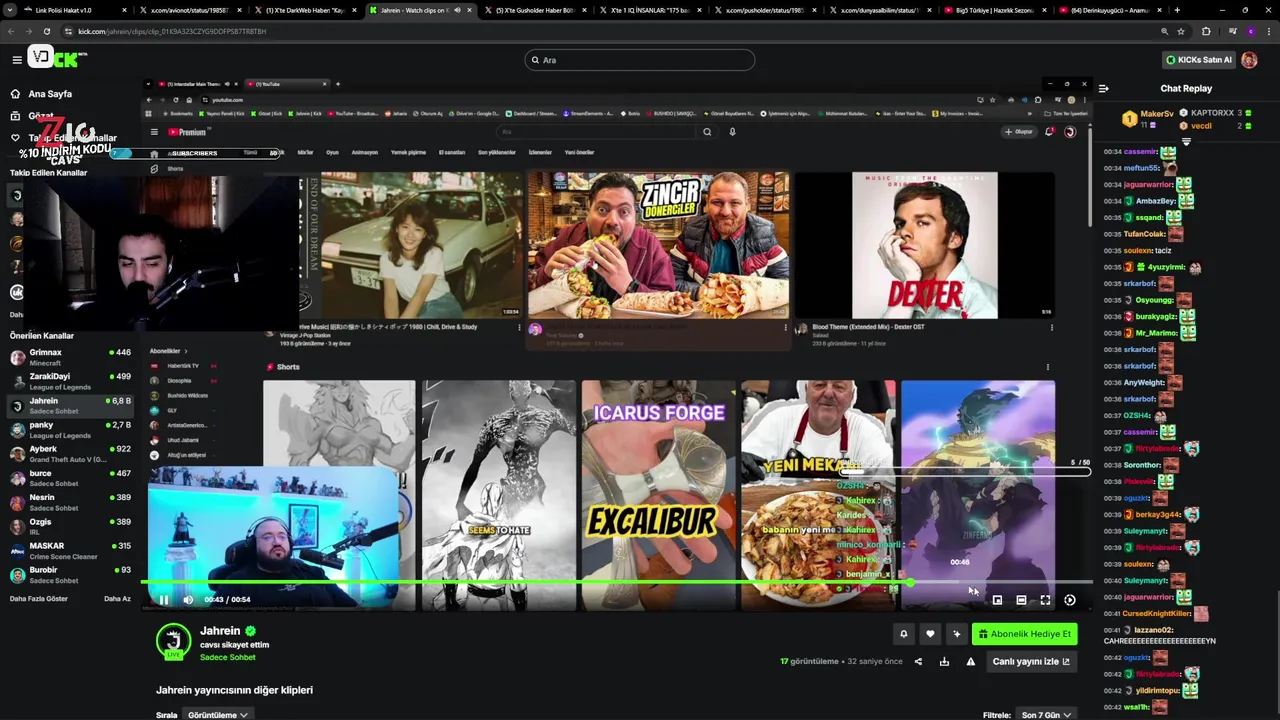Screen dimensions: 1280x720
Task: Open Grimnax channel in recommended list
Action: pos(70,357)
